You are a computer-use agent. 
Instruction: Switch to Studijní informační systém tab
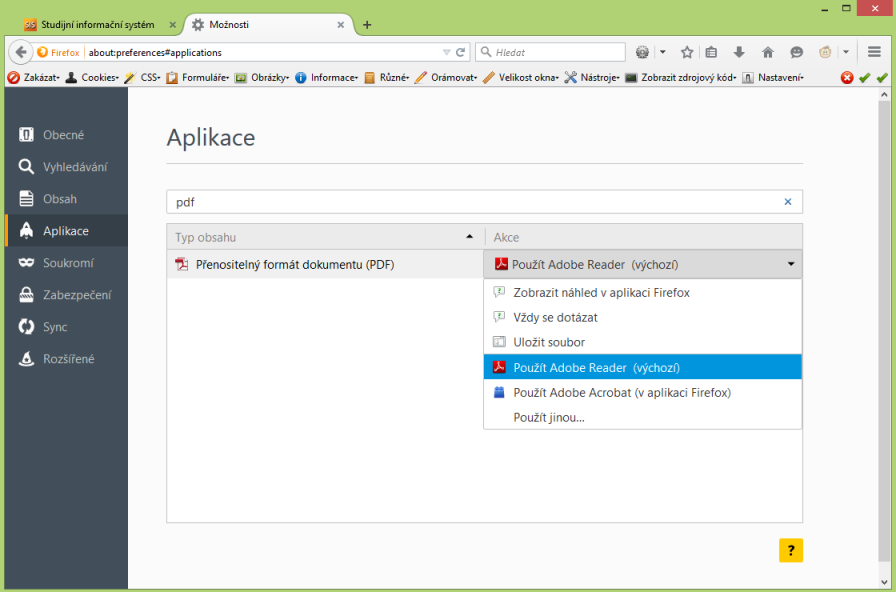point(97,24)
